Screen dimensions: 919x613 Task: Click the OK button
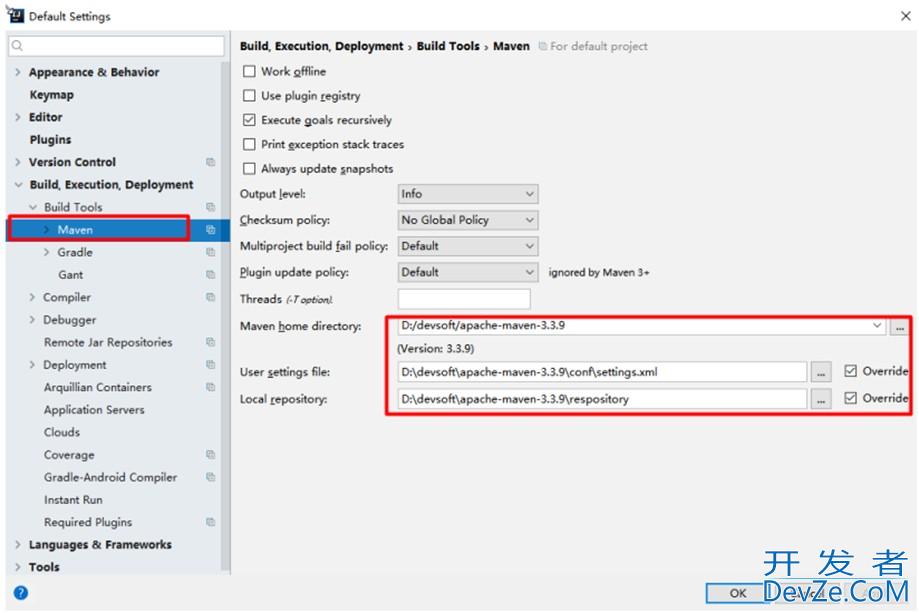point(738,593)
